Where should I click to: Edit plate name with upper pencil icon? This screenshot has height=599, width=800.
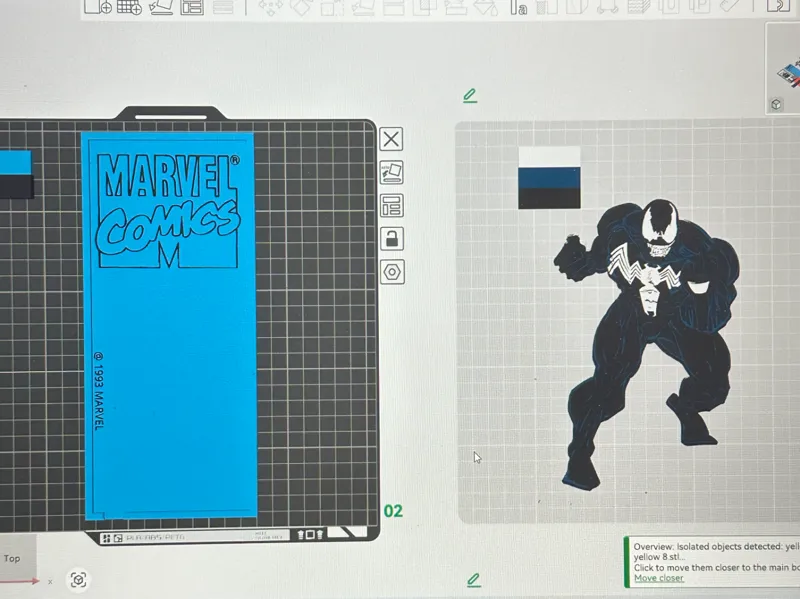coord(470,95)
